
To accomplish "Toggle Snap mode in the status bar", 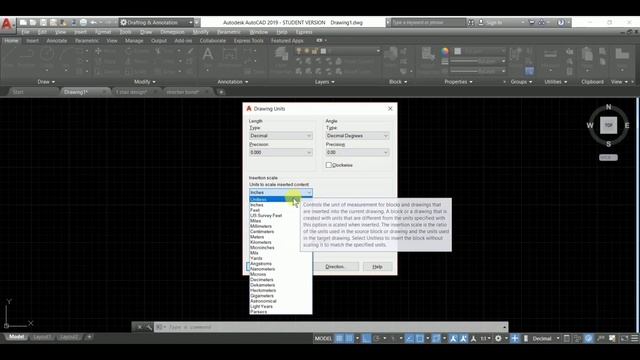I will 349,338.
